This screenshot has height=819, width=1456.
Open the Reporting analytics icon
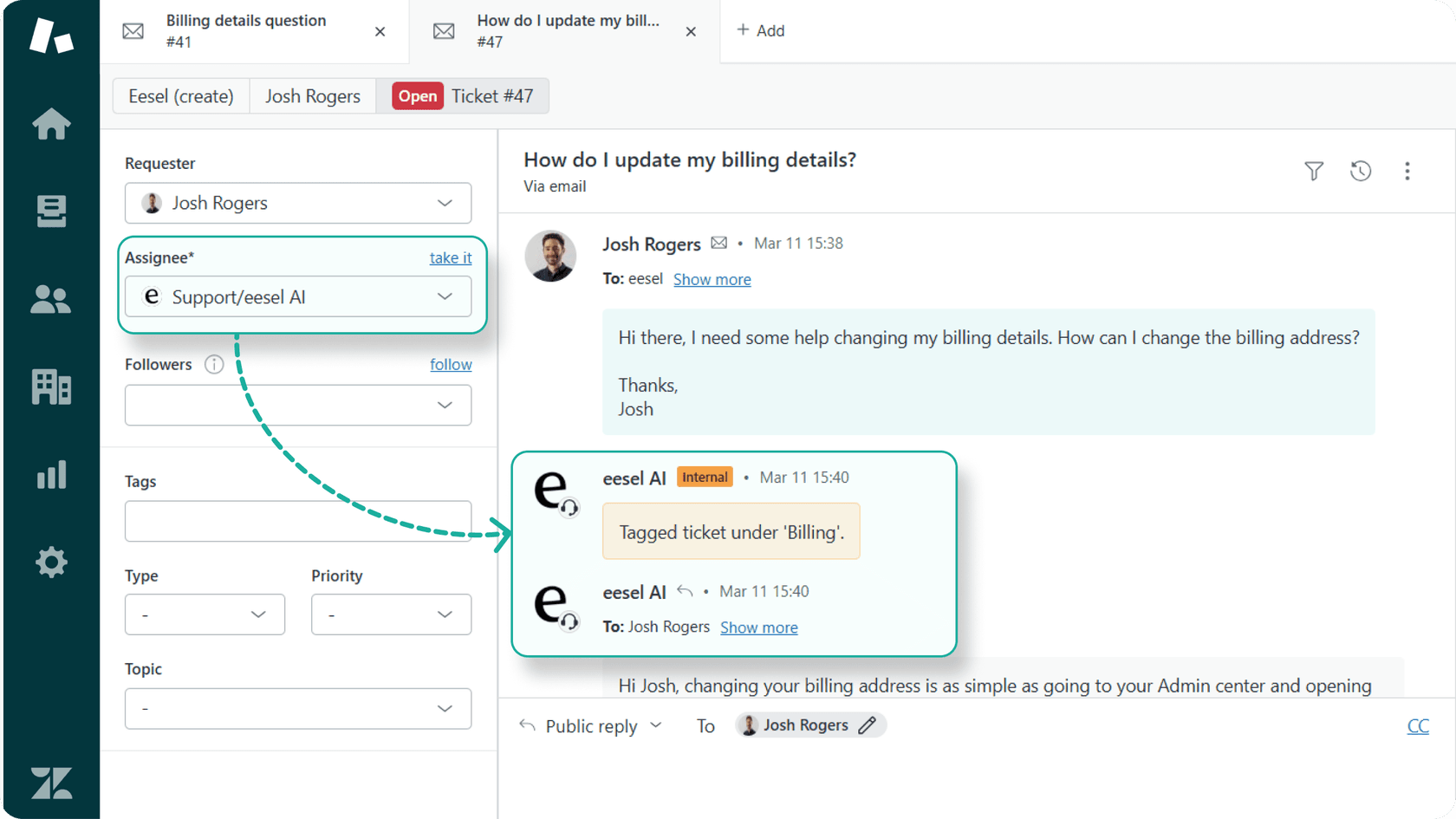point(51,475)
